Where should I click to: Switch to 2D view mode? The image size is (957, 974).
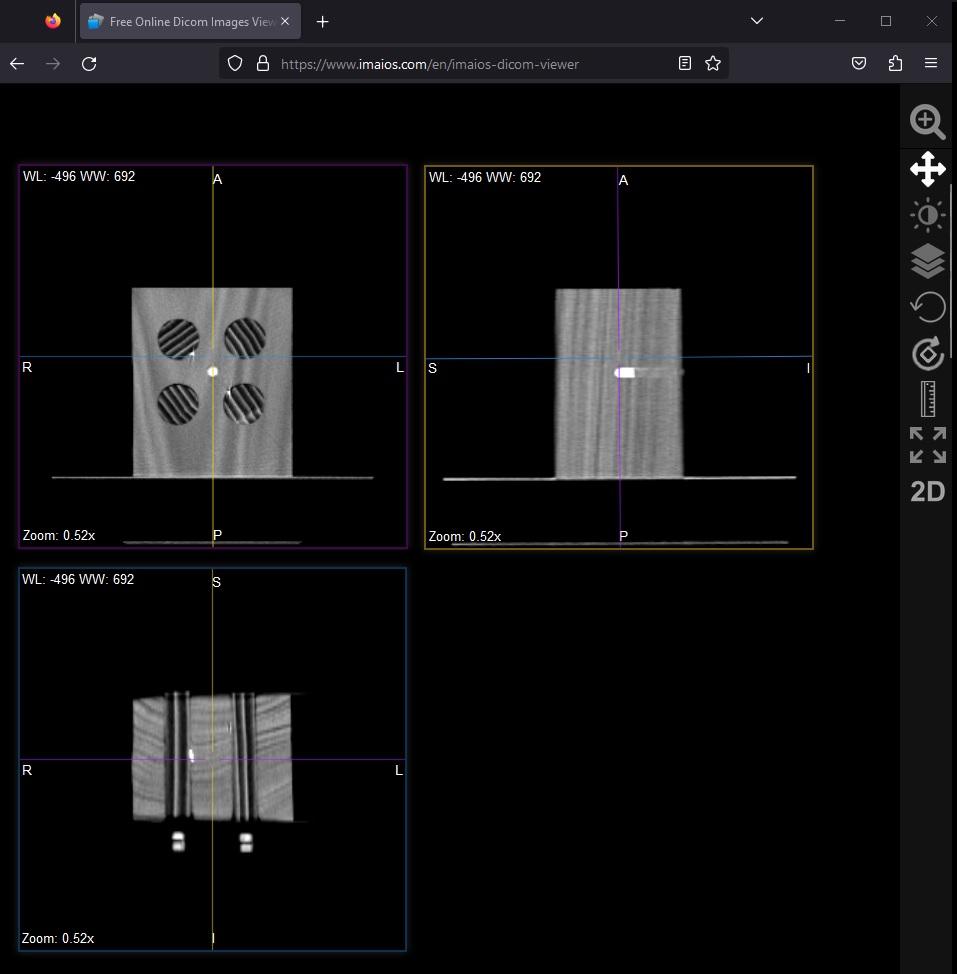(927, 491)
